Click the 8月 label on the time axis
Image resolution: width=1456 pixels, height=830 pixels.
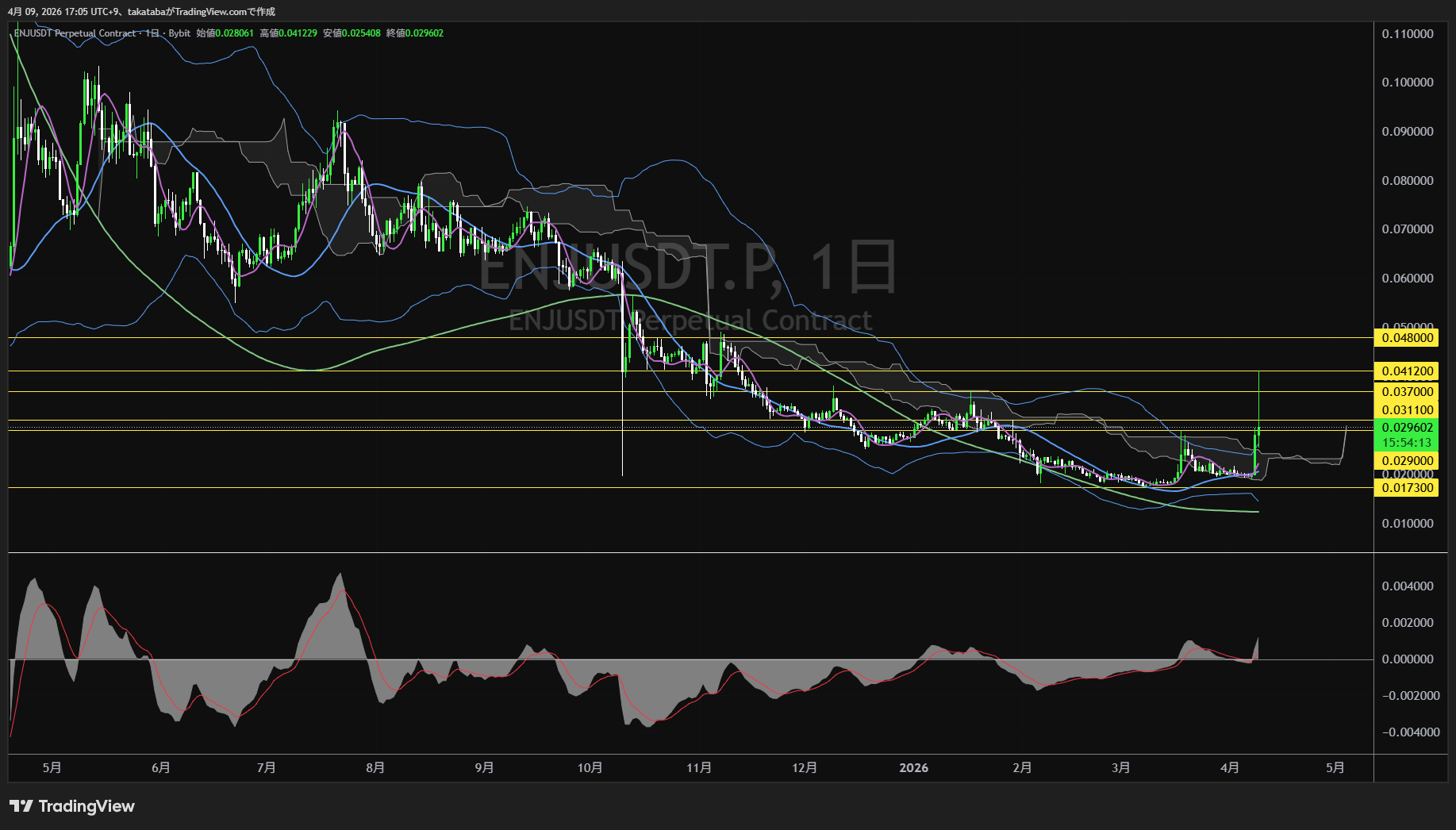click(375, 767)
